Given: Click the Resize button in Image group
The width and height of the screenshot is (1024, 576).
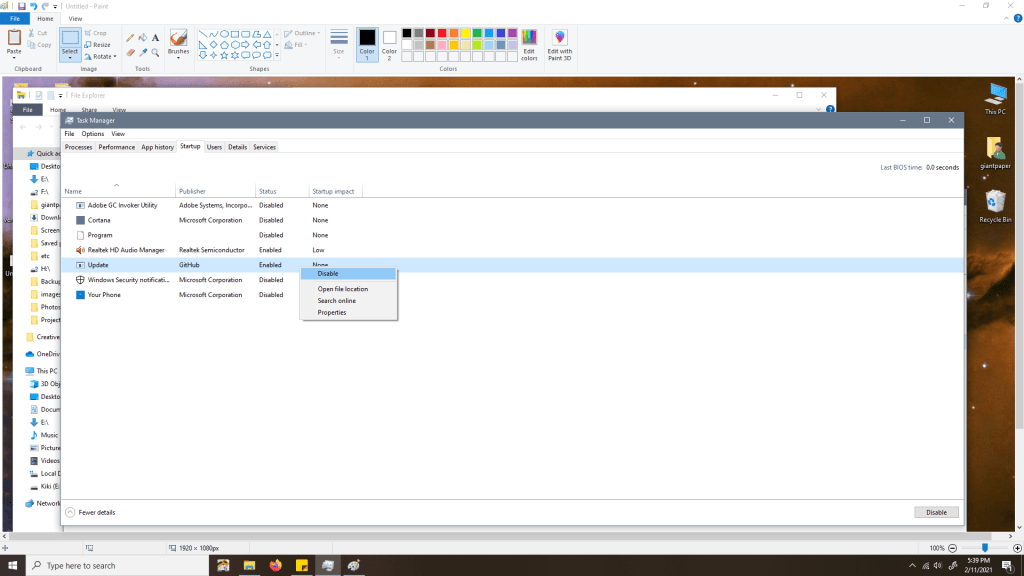Looking at the screenshot, I should click(97, 44).
